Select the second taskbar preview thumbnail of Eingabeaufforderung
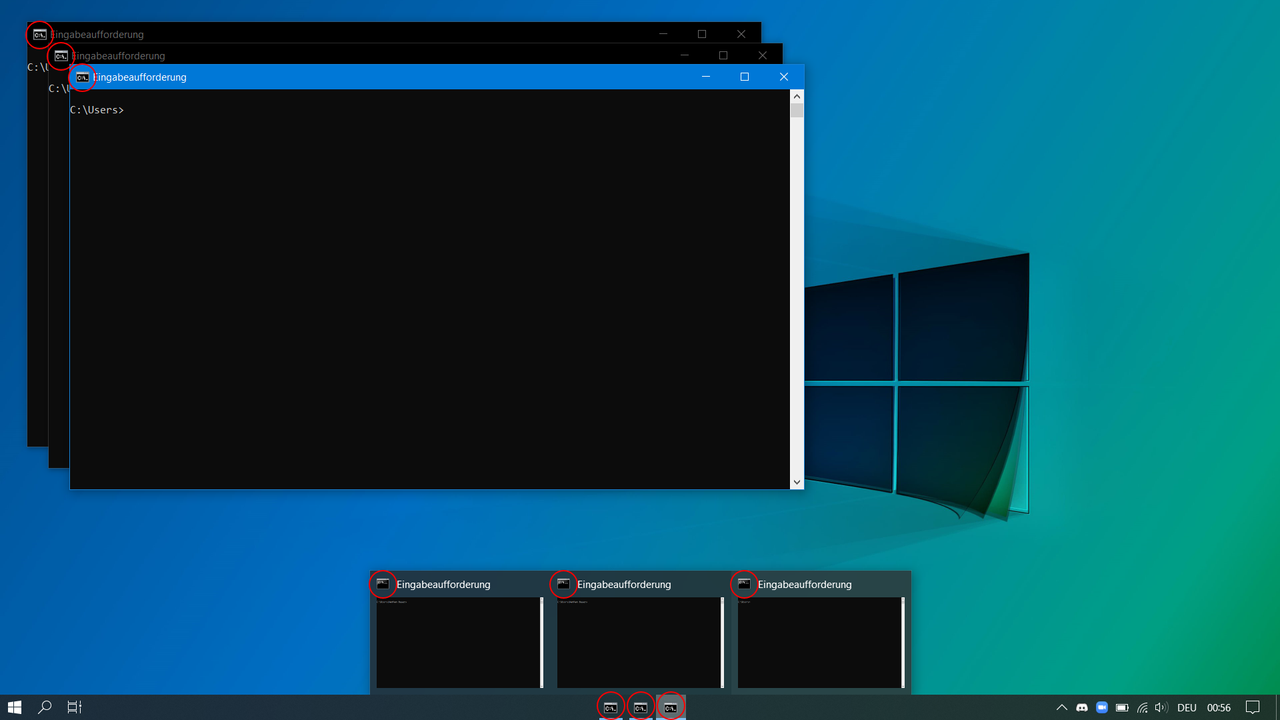 click(x=640, y=642)
